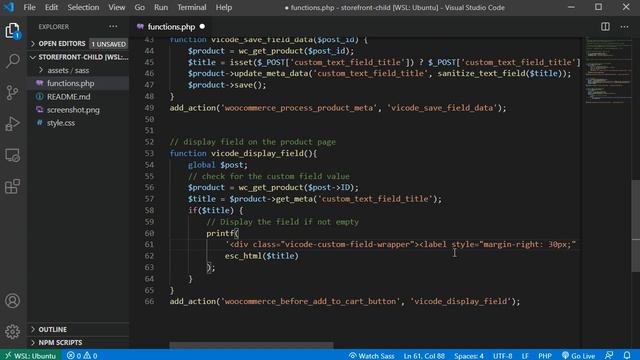Click the 'global $post;' line
This screenshot has height=360, width=640.
(218, 165)
